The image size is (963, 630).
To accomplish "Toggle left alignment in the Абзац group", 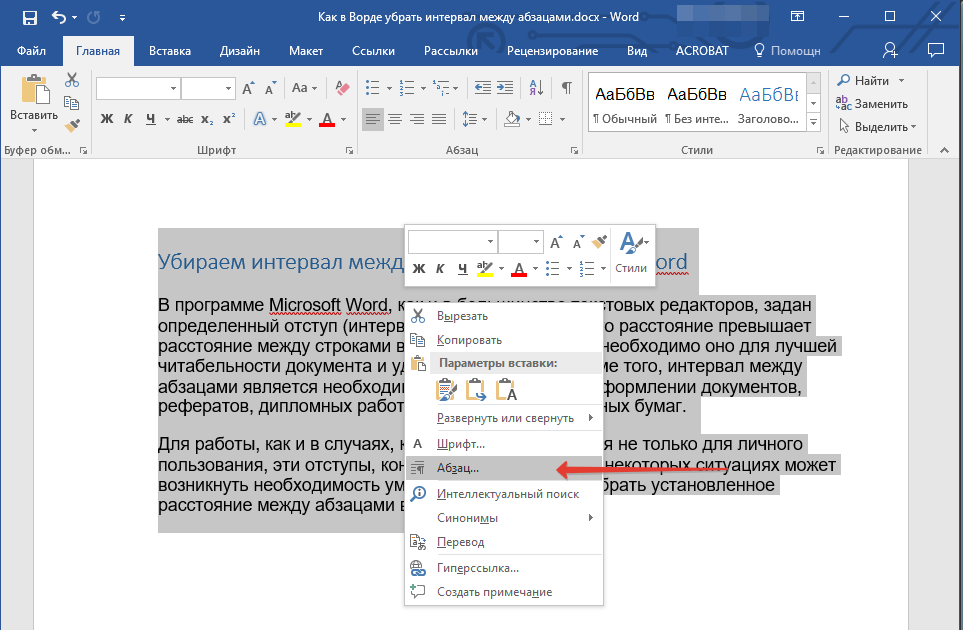I will [x=373, y=120].
